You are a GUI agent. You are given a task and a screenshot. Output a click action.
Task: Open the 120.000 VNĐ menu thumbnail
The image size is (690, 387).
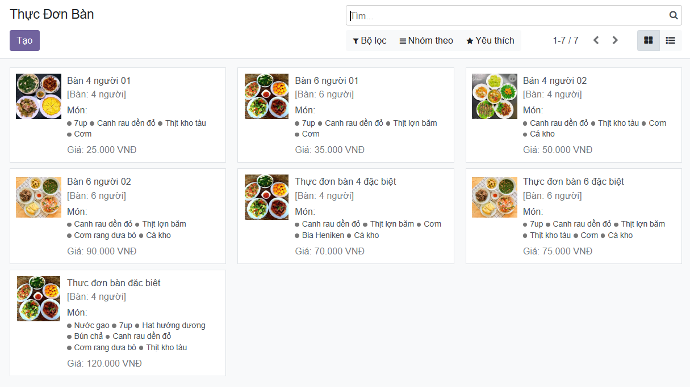(39, 298)
